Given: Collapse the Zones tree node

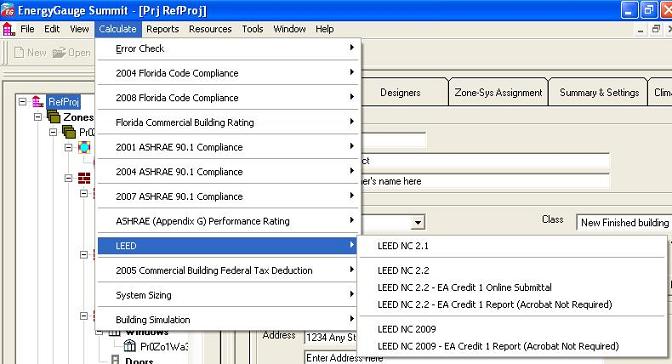Looking at the screenshot, I should click(x=38, y=117).
